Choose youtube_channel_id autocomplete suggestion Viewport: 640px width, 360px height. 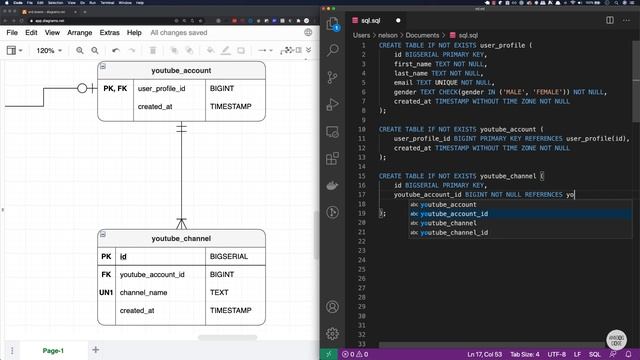point(520,233)
